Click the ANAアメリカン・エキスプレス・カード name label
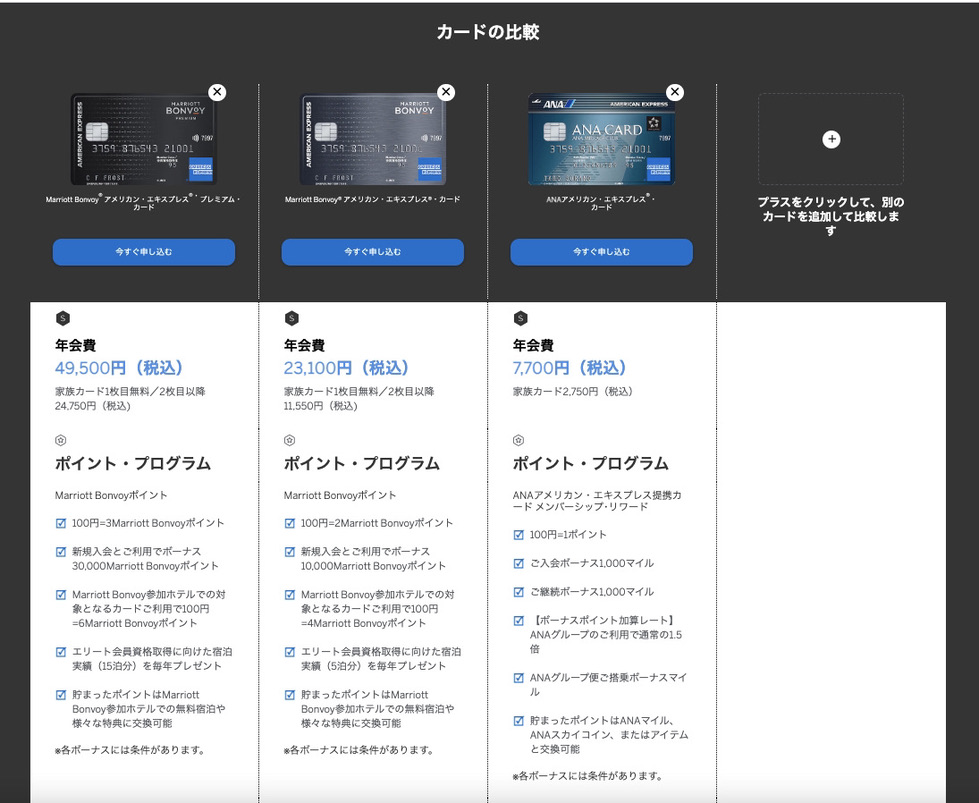 coord(601,202)
